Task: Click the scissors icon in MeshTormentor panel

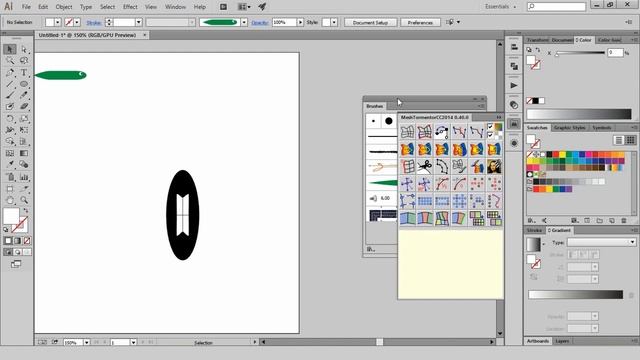Action: click(424, 167)
